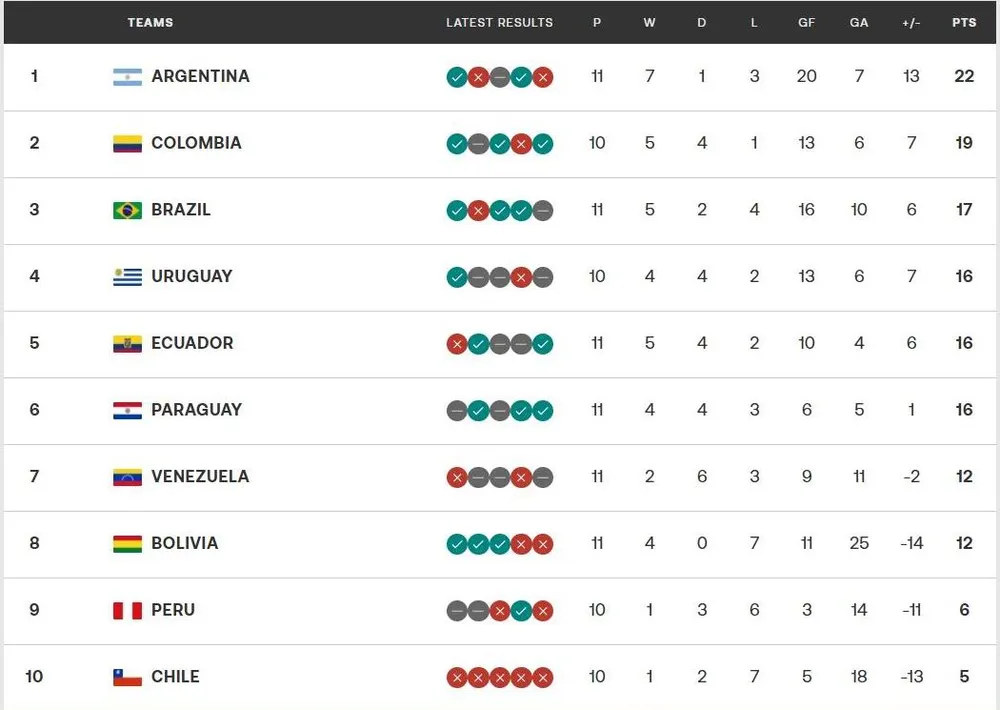
Task: Click the Ecuador flag icon
Action: [x=128, y=343]
